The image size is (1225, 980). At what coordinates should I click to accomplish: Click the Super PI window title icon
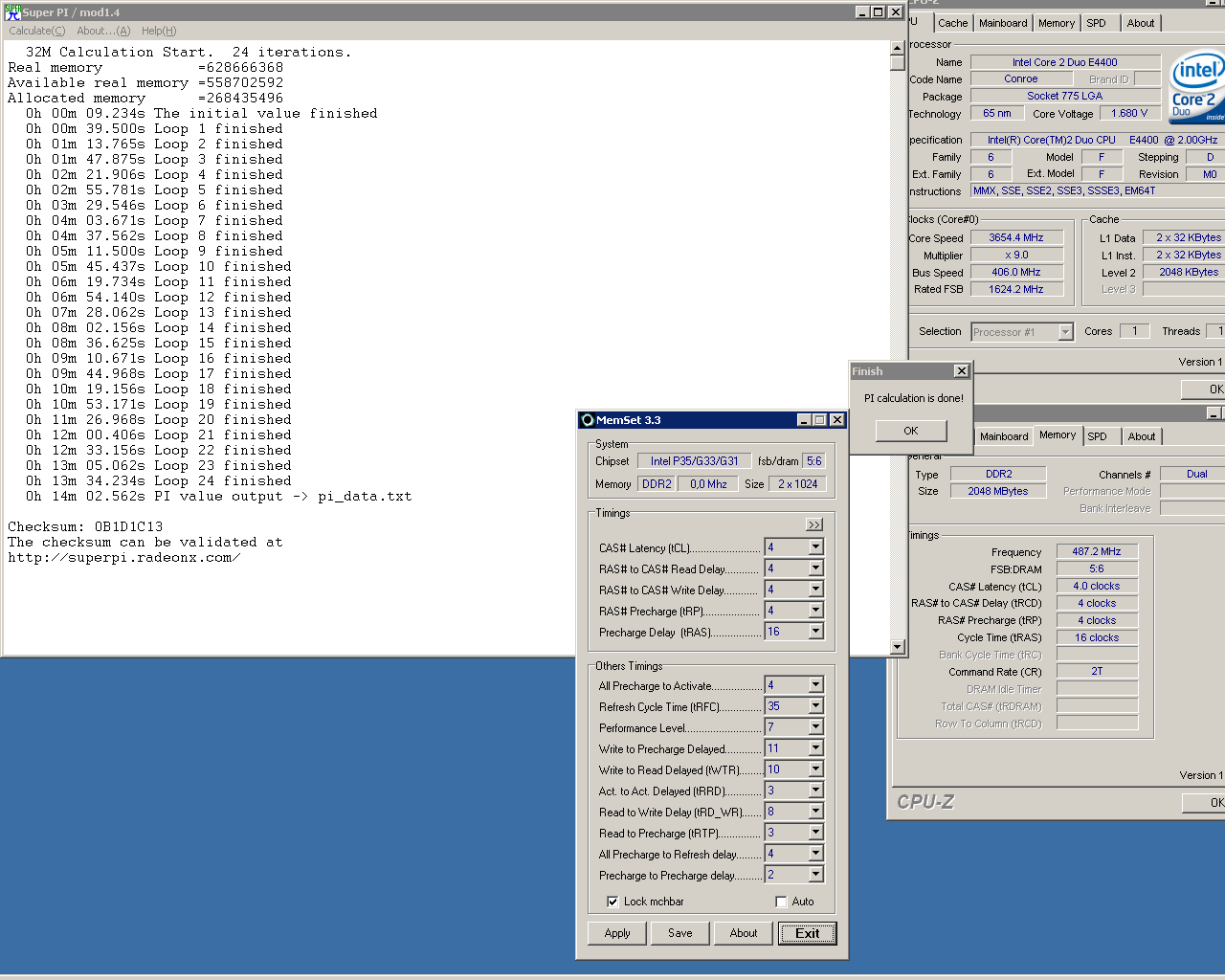point(12,12)
